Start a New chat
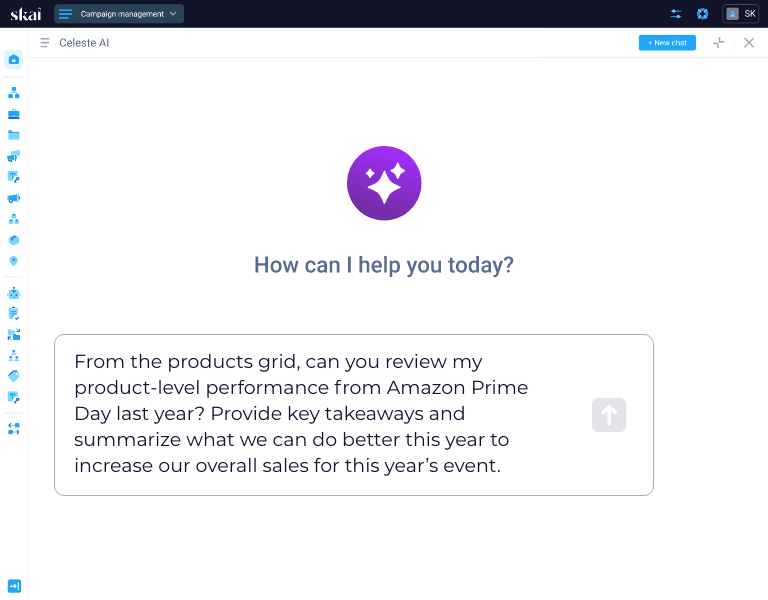The image size is (768, 600). pos(667,43)
